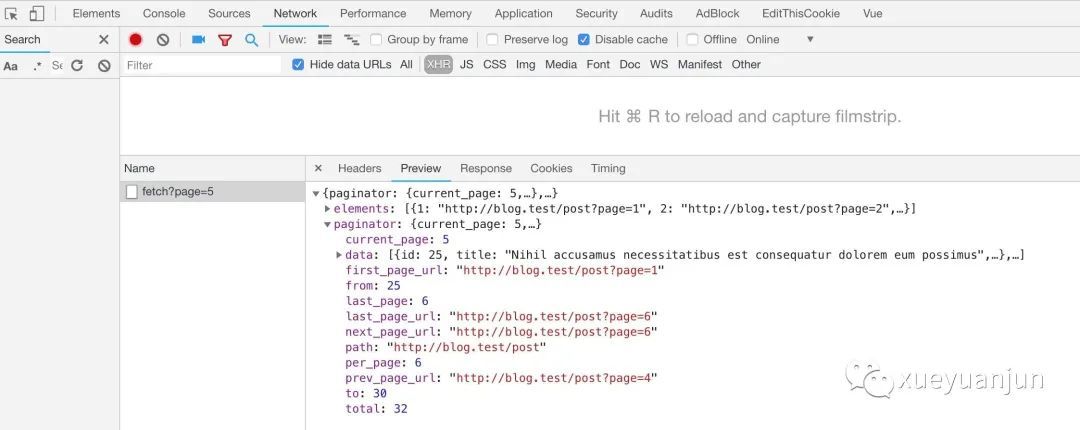The height and width of the screenshot is (430, 1080).
Task: Enable the Preserve log checkbox
Action: 493,40
